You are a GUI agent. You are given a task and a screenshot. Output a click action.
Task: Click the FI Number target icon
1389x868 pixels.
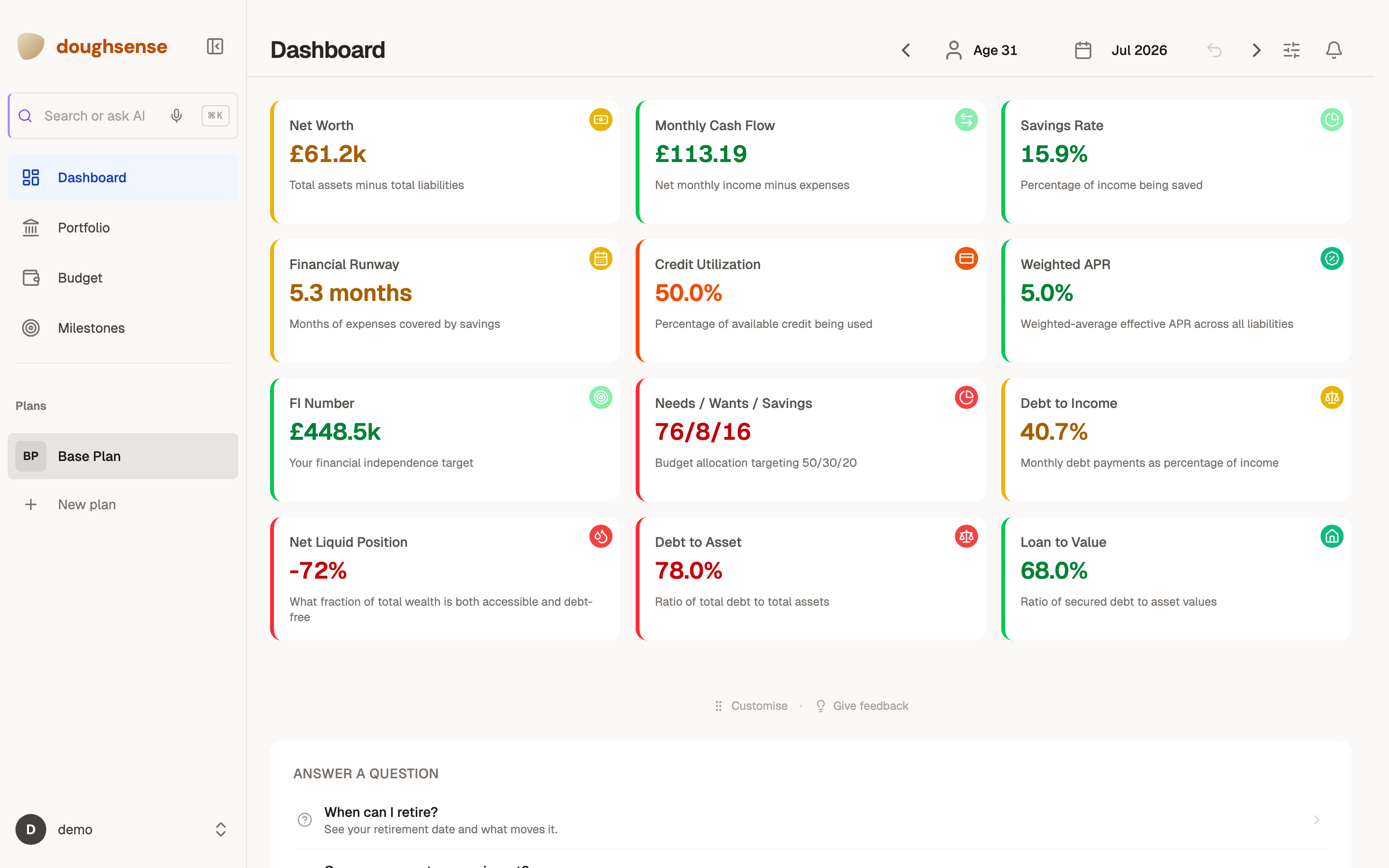601,398
